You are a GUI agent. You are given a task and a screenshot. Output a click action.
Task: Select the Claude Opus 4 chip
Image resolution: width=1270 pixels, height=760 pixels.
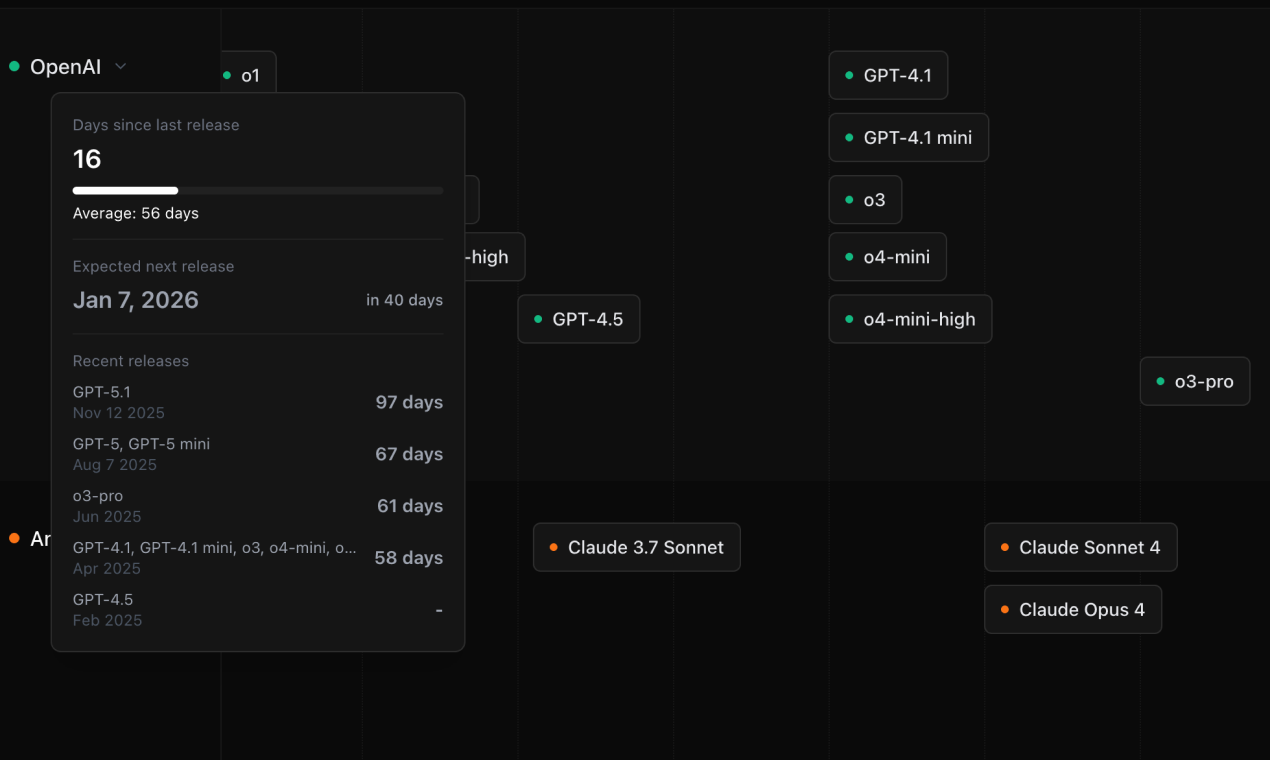point(1073,609)
